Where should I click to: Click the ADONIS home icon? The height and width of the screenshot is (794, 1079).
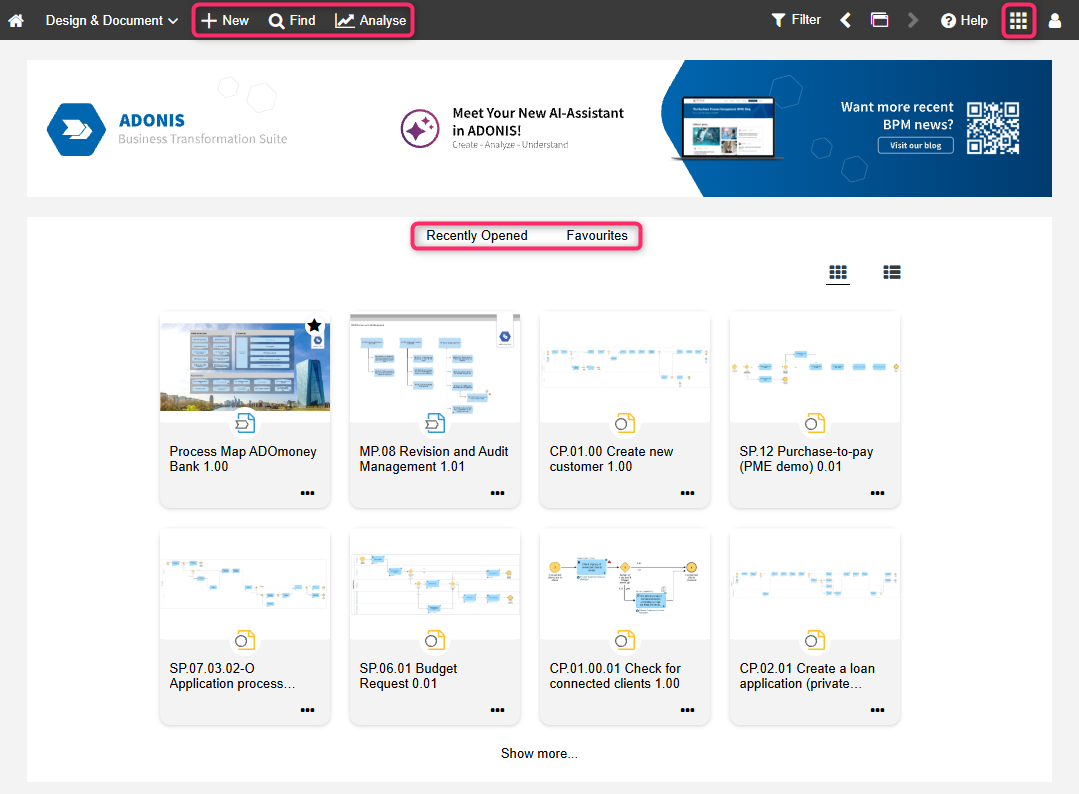pyautogui.click(x=16, y=19)
